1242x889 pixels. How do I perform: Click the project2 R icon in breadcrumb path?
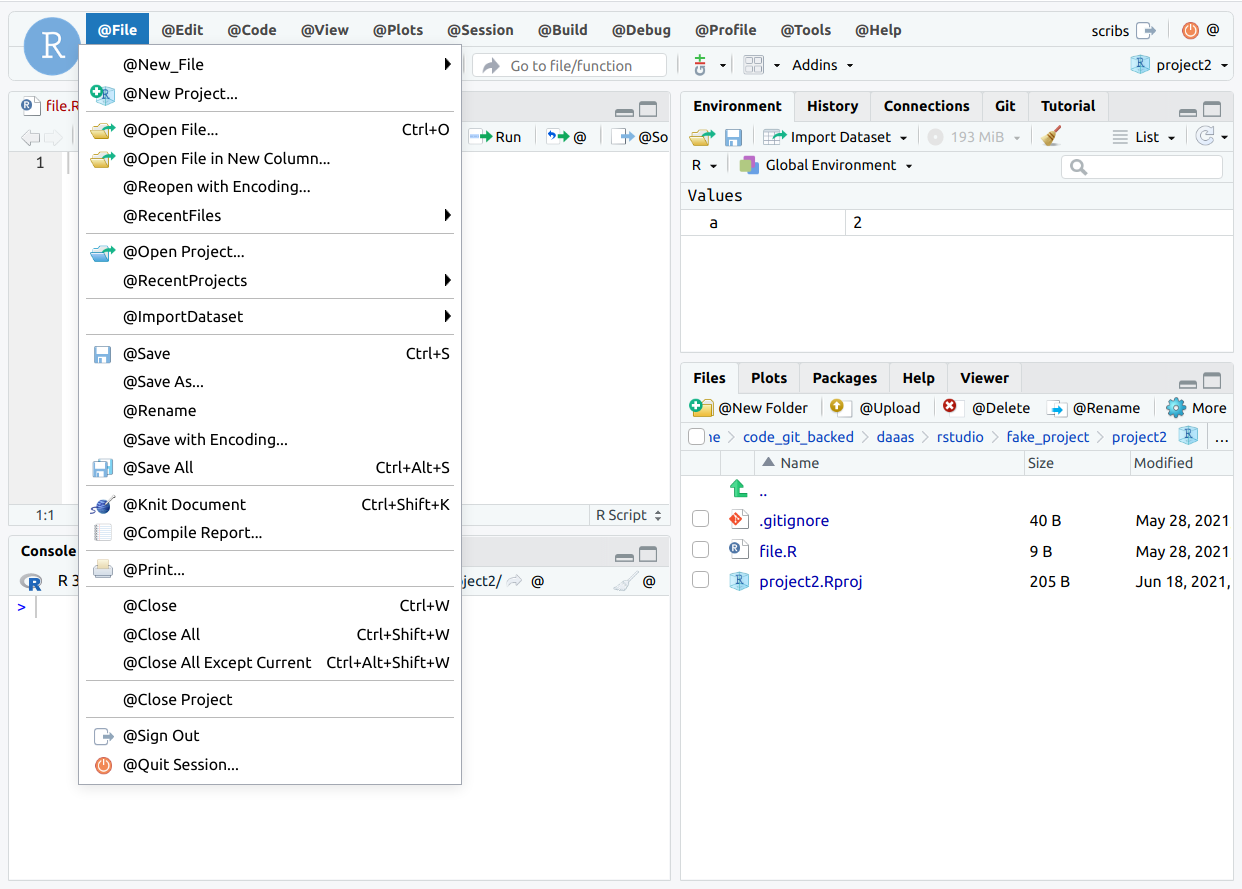tap(1187, 436)
